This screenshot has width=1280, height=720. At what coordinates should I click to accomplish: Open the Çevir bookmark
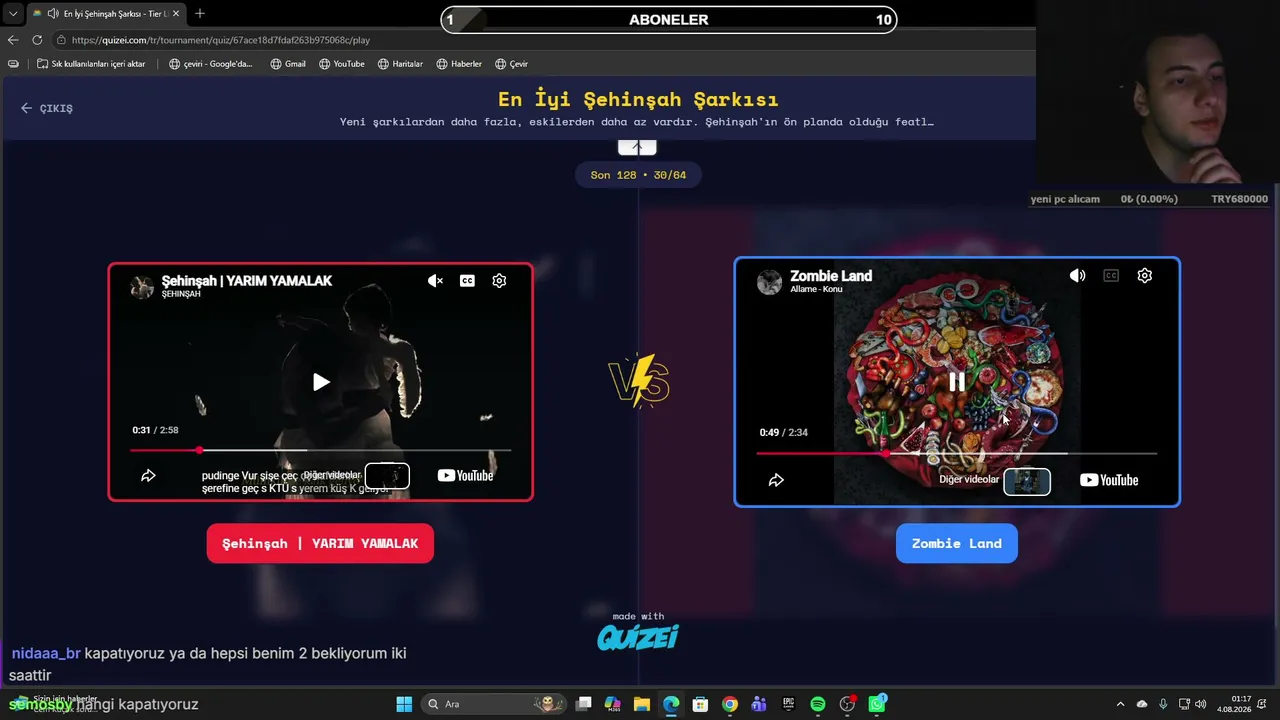click(x=511, y=64)
